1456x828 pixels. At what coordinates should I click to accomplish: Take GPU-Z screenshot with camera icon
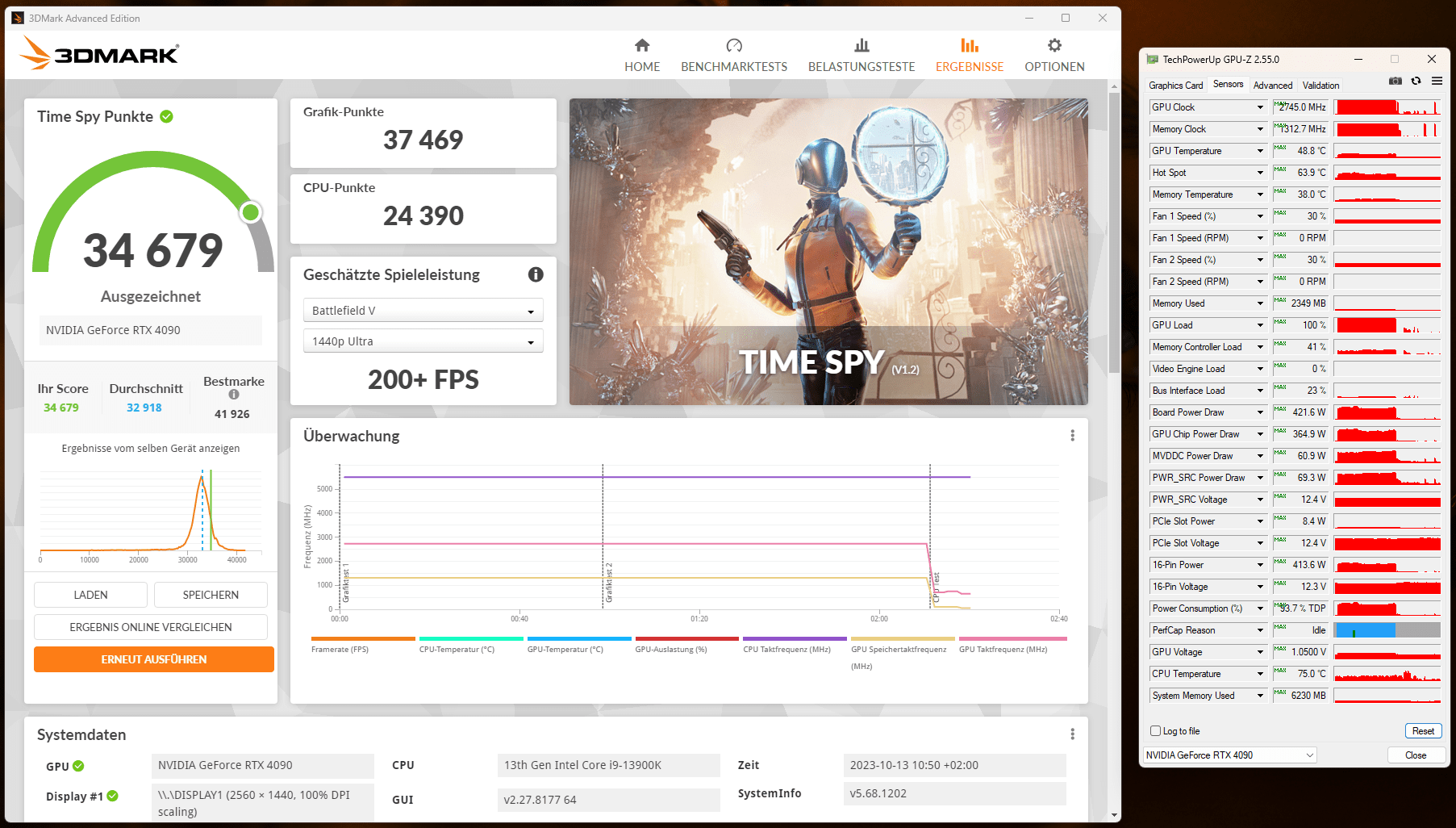(1396, 81)
